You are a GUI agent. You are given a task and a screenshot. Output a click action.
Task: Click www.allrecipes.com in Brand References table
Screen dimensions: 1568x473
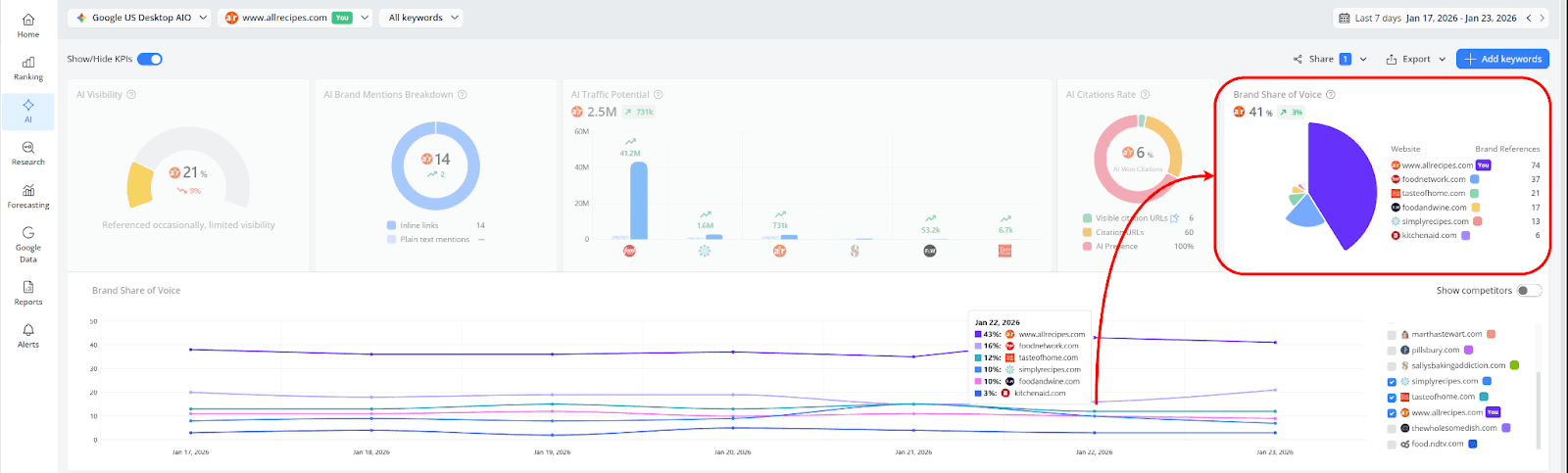[x=1437, y=166]
